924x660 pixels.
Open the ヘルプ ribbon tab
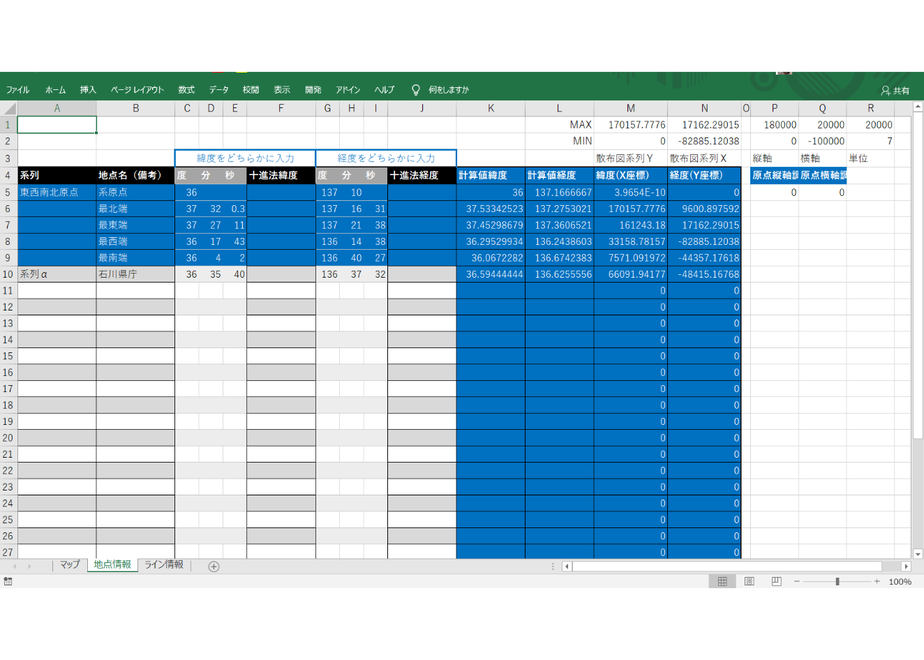click(384, 90)
